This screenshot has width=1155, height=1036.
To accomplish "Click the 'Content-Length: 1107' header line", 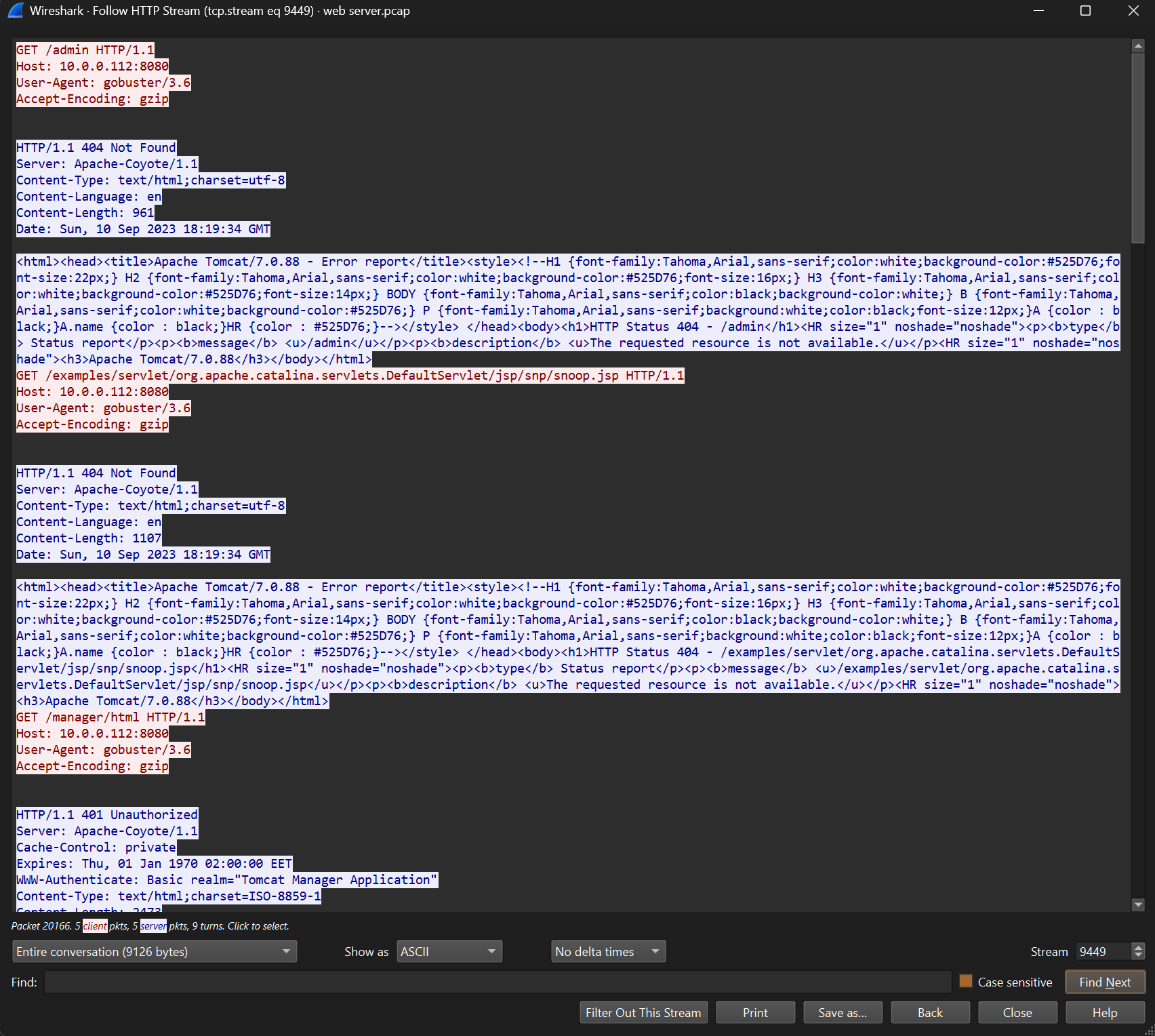I will (89, 538).
